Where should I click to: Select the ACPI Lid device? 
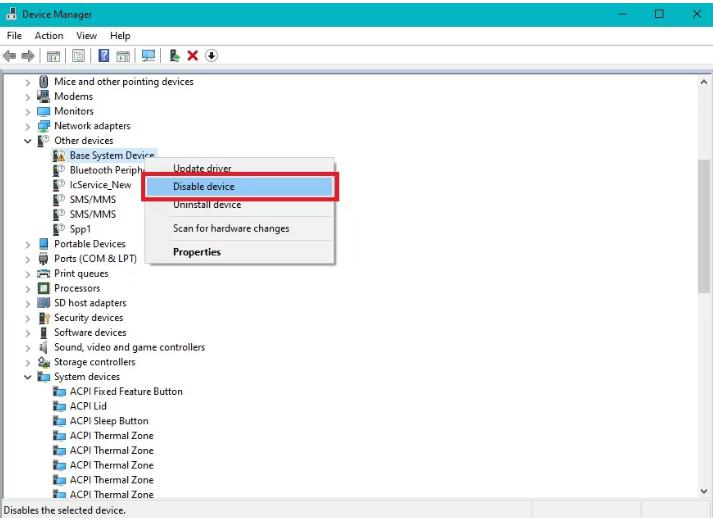point(88,406)
